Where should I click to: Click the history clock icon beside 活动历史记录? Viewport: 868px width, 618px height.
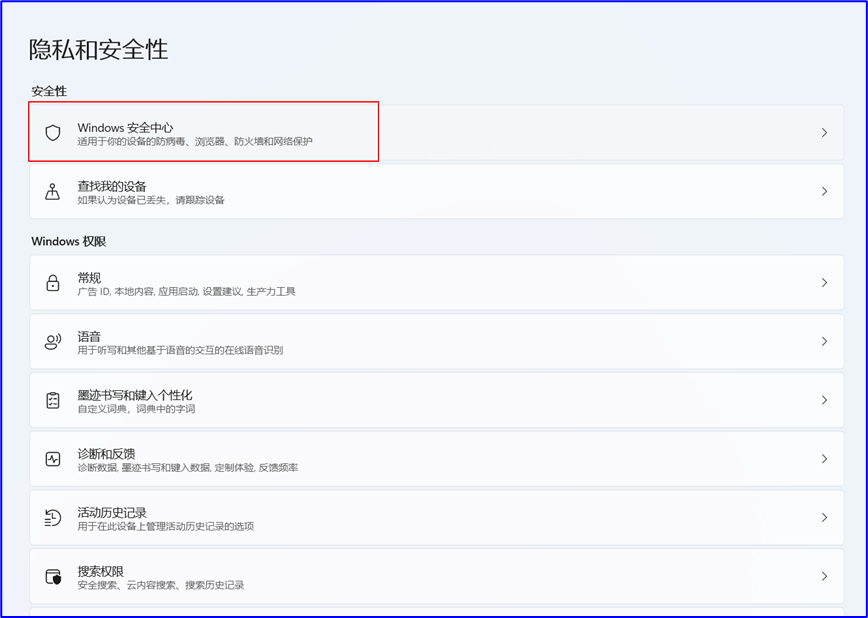coord(53,517)
